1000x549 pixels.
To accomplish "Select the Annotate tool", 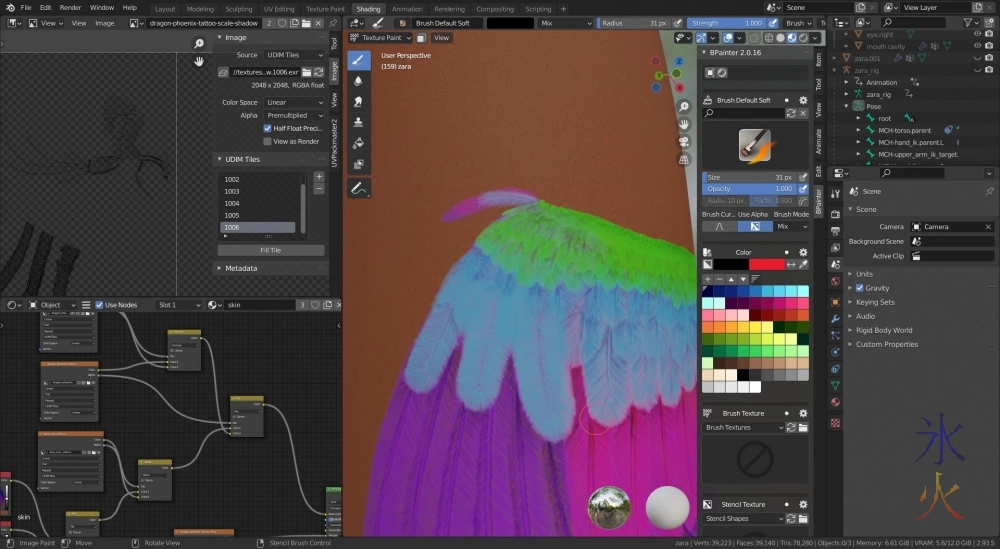I will point(358,188).
